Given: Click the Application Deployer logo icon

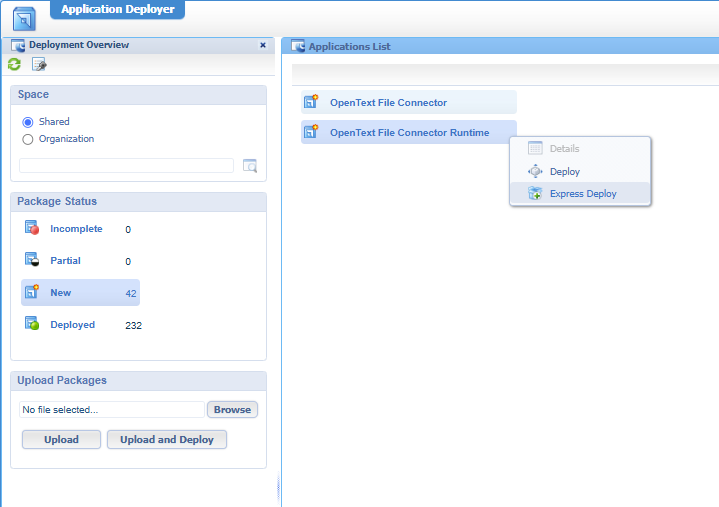Looking at the screenshot, I should point(23,16).
